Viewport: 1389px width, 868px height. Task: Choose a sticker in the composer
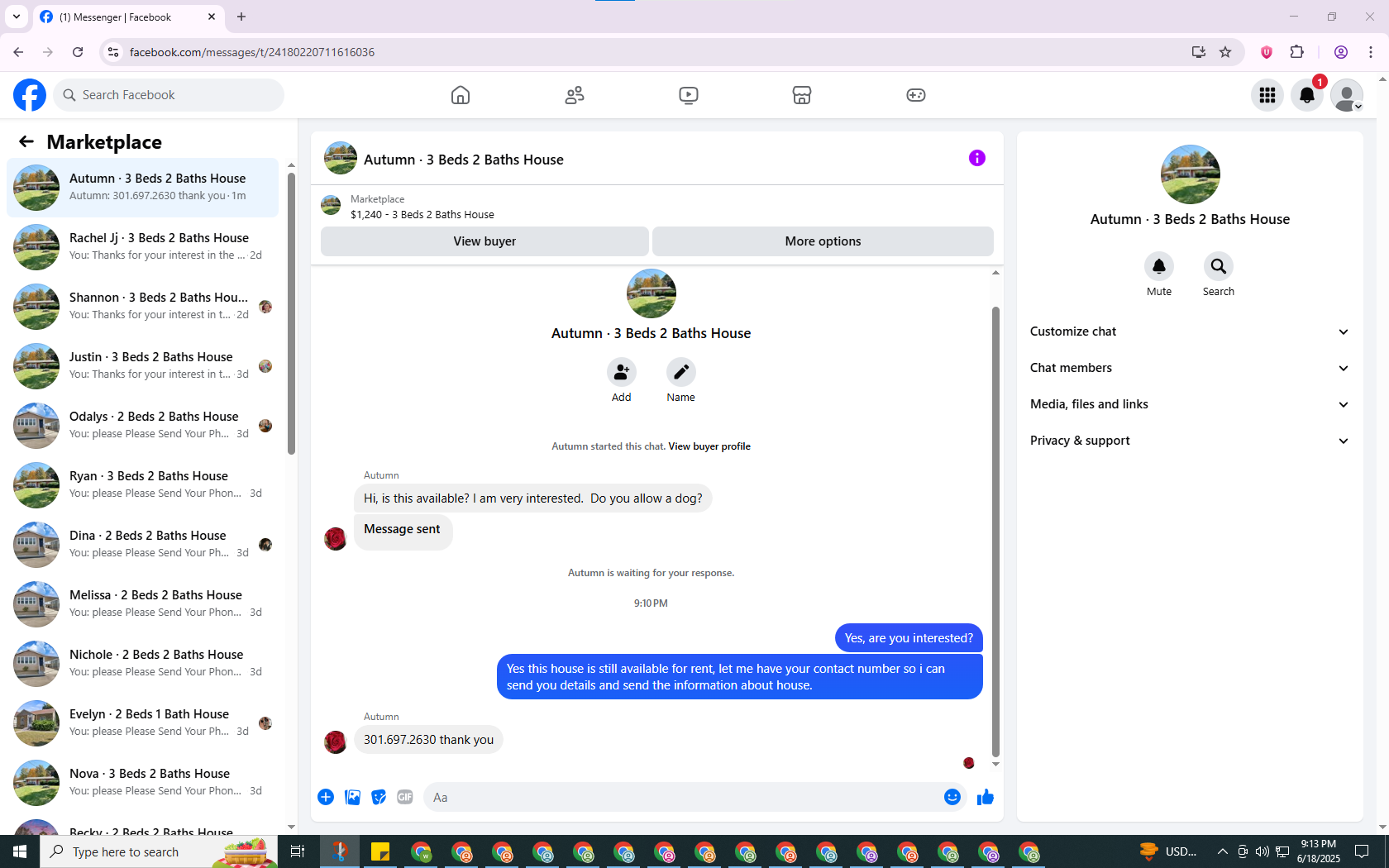(379, 797)
